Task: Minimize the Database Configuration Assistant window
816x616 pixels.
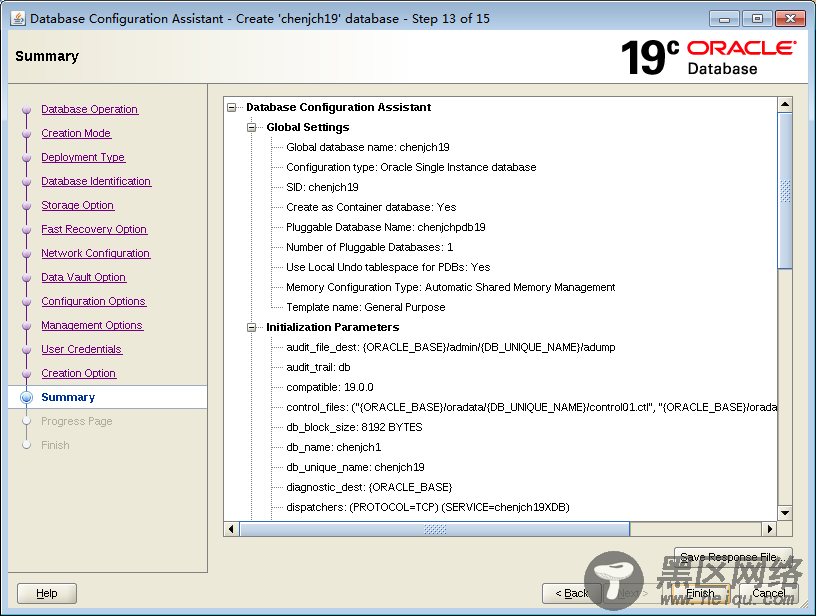Action: point(723,19)
